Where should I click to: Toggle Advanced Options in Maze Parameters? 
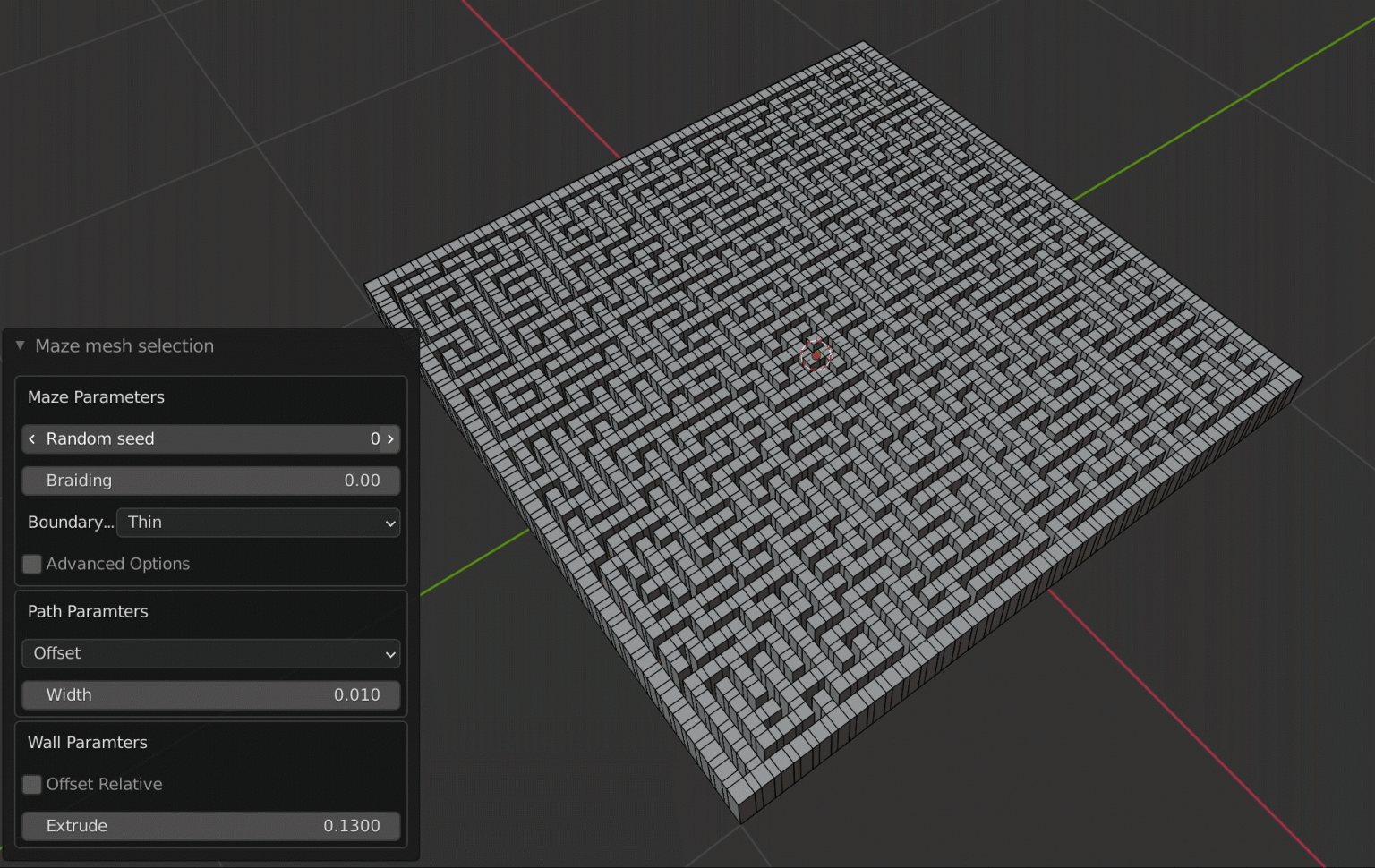click(31, 564)
